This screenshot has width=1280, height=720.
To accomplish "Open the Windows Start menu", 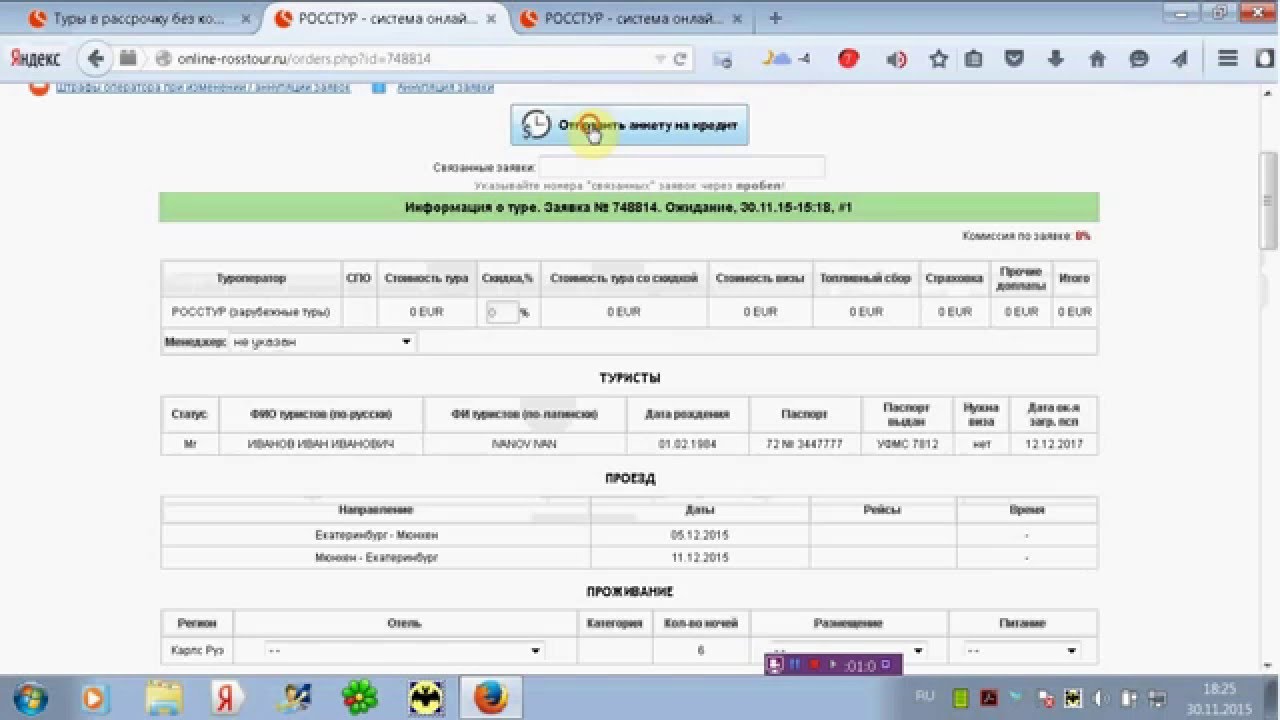I will (x=31, y=696).
